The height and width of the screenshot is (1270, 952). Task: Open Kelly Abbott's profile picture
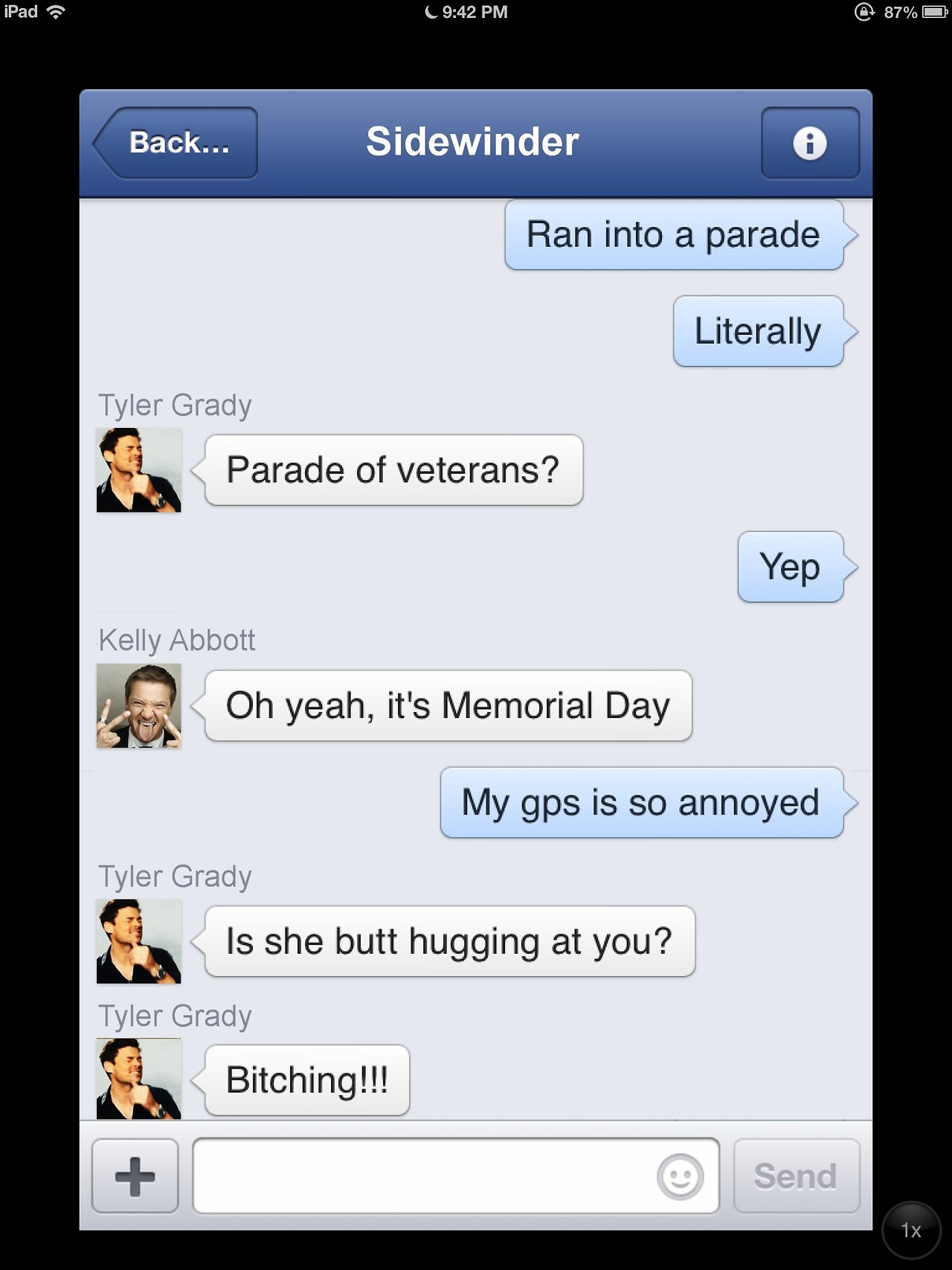pyautogui.click(x=138, y=706)
